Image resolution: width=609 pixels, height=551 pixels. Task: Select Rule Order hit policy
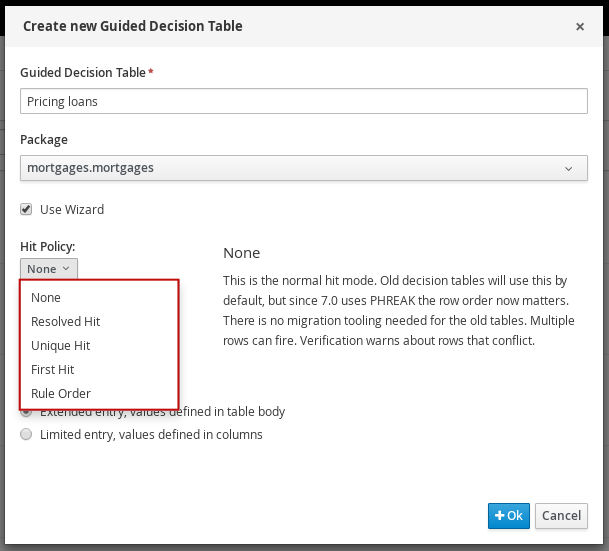coord(61,394)
